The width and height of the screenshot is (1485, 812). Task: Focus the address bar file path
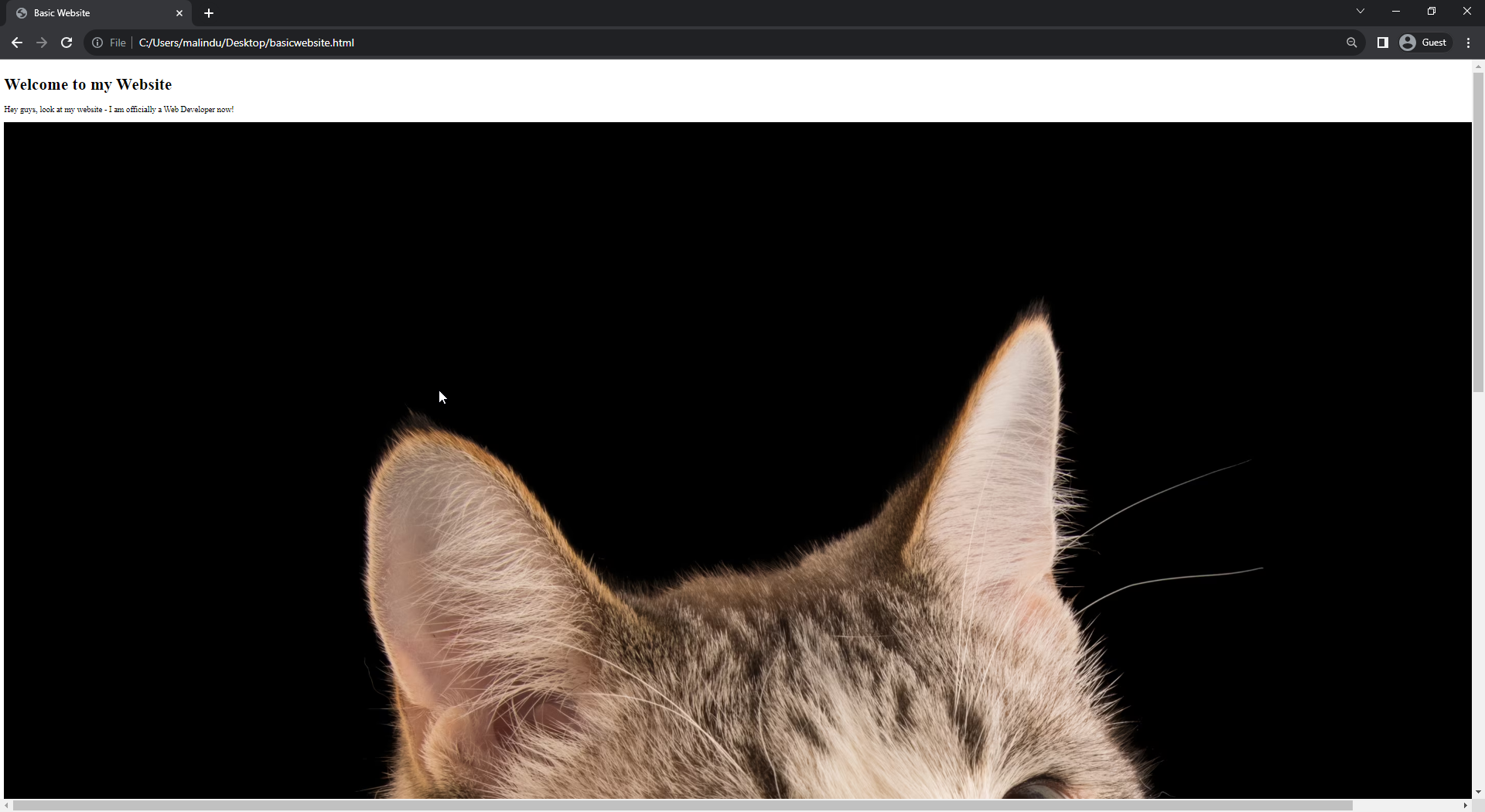pyautogui.click(x=246, y=43)
